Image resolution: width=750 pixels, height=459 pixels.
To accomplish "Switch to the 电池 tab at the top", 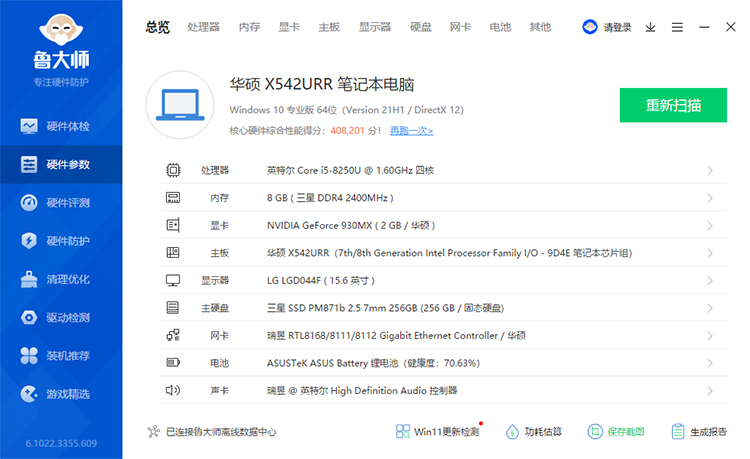I will click(x=500, y=27).
